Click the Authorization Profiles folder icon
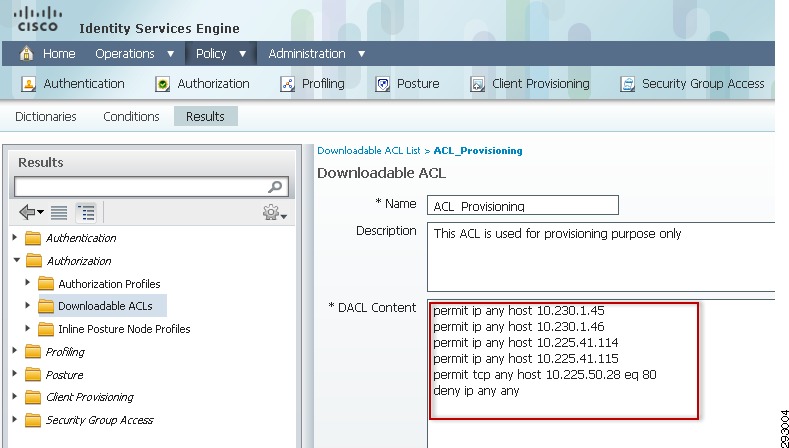The image size is (789, 448). point(46,283)
